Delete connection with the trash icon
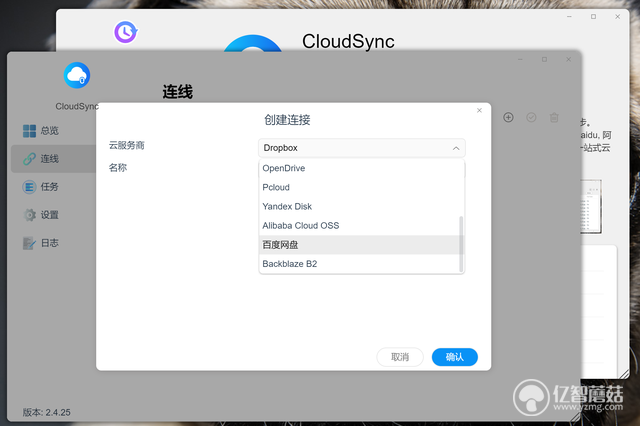The width and height of the screenshot is (640, 426). pos(554,118)
